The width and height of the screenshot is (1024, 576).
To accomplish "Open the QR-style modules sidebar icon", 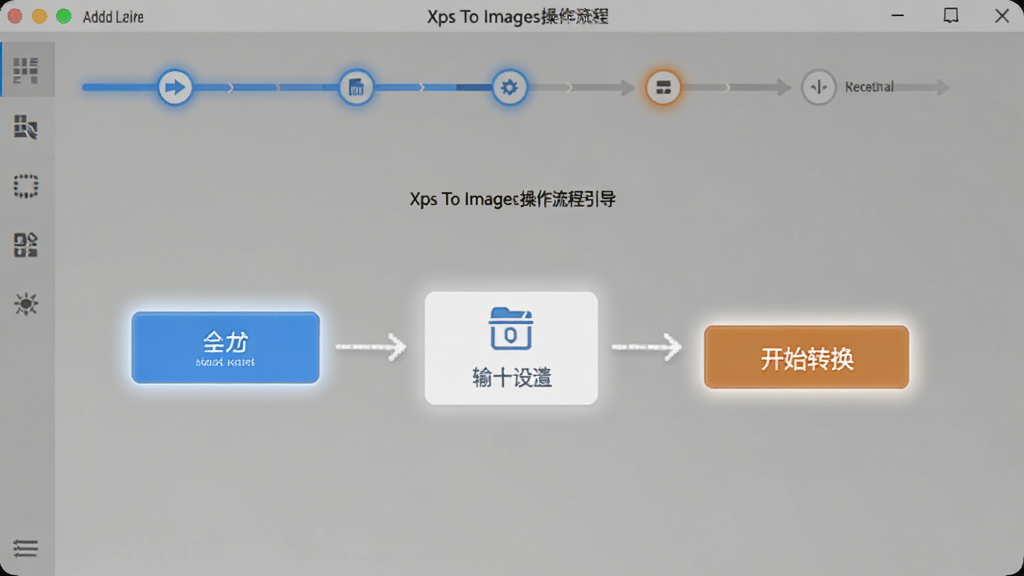I will click(x=26, y=245).
